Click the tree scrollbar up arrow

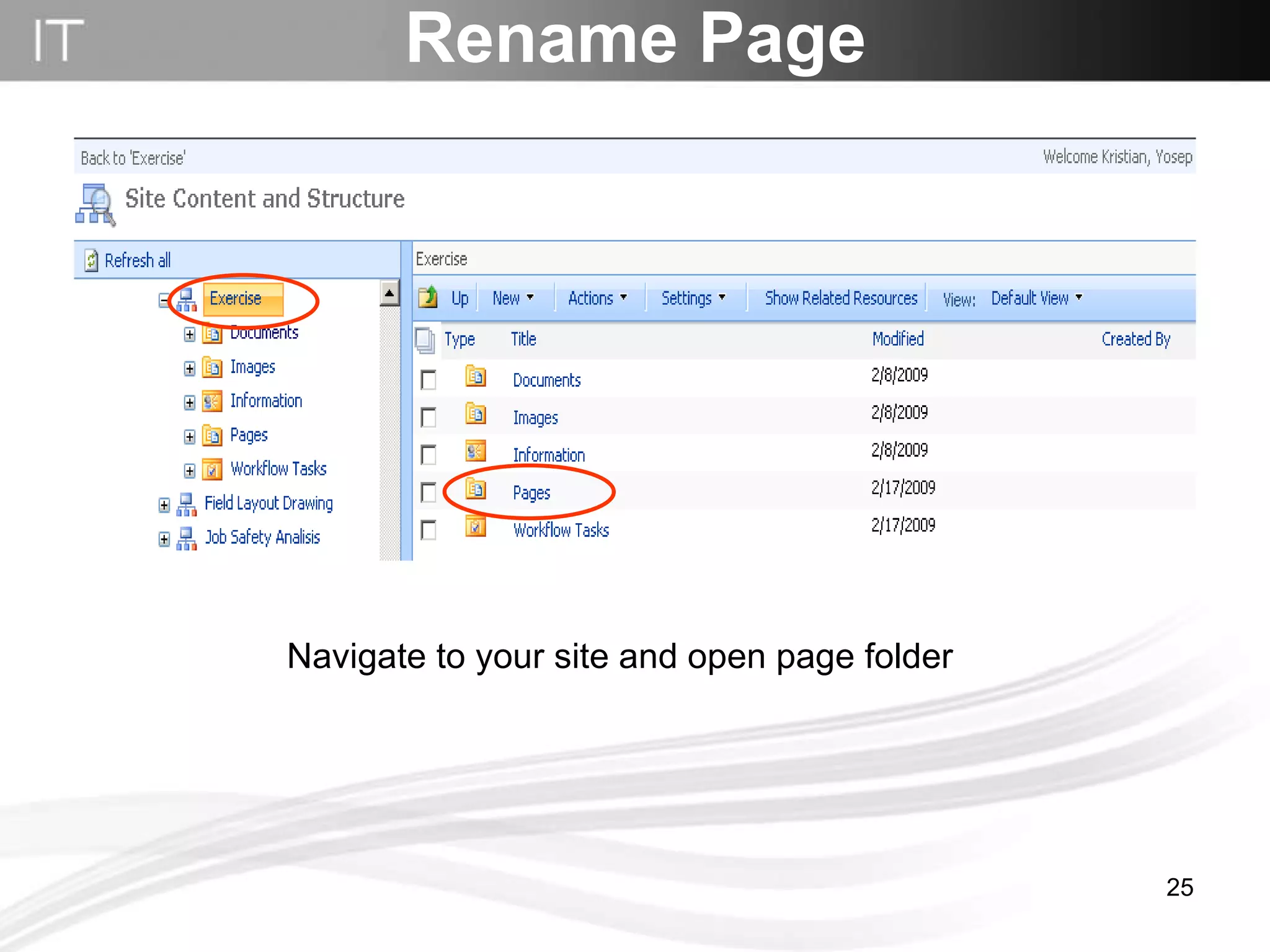(x=389, y=293)
